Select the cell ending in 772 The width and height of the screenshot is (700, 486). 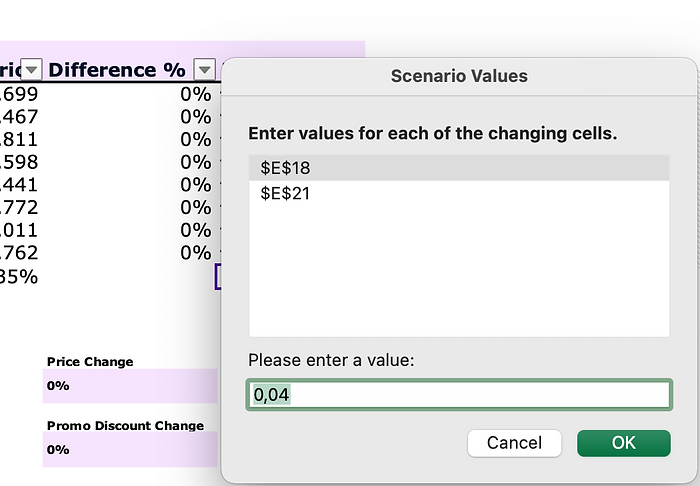pos(20,207)
